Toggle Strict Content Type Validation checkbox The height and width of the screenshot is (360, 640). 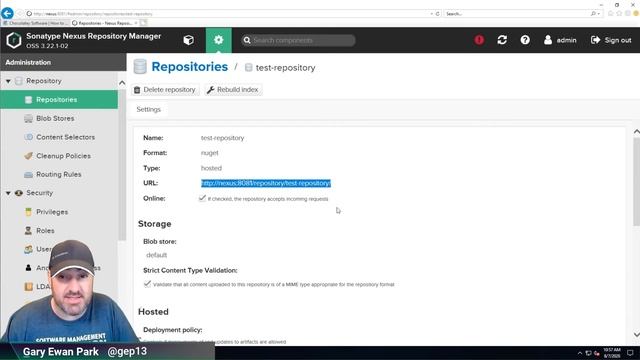(x=147, y=284)
